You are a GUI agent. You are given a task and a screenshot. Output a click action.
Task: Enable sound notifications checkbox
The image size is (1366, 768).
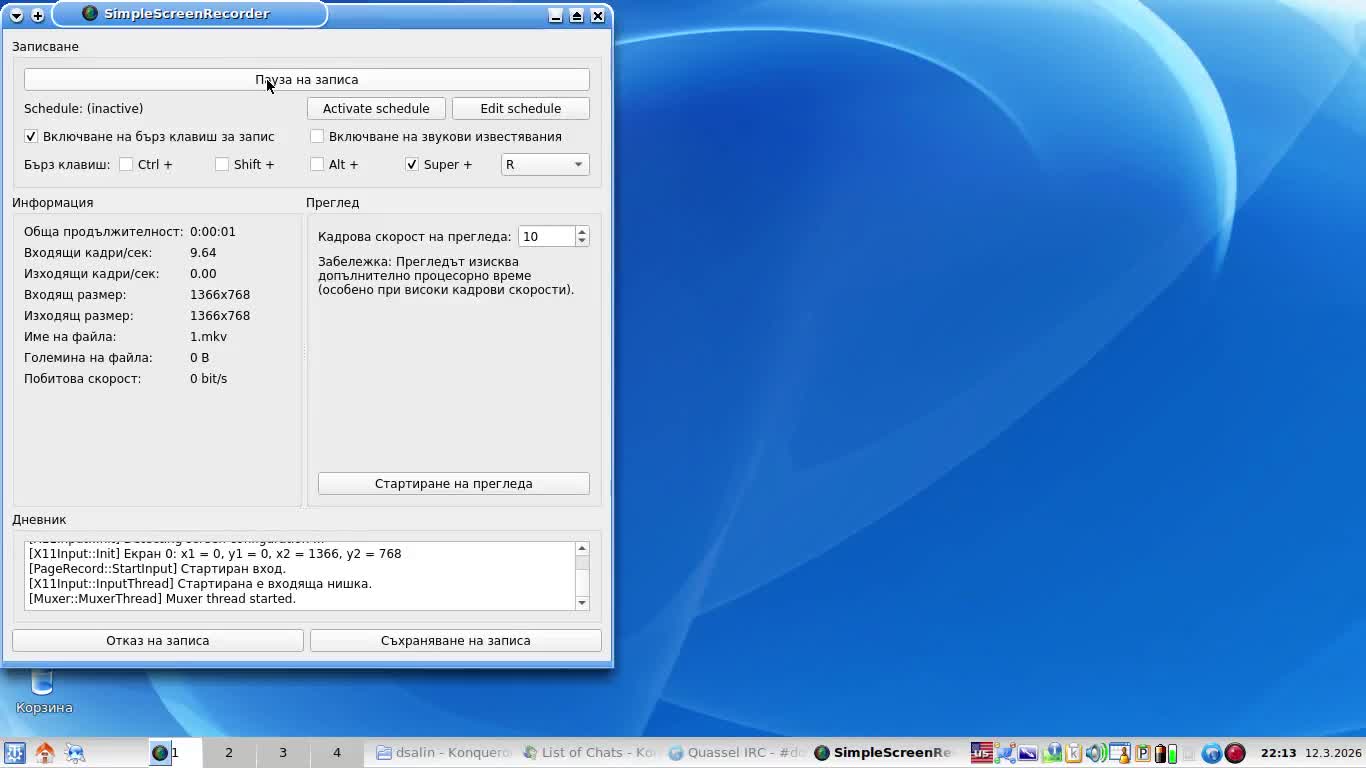tap(317, 136)
